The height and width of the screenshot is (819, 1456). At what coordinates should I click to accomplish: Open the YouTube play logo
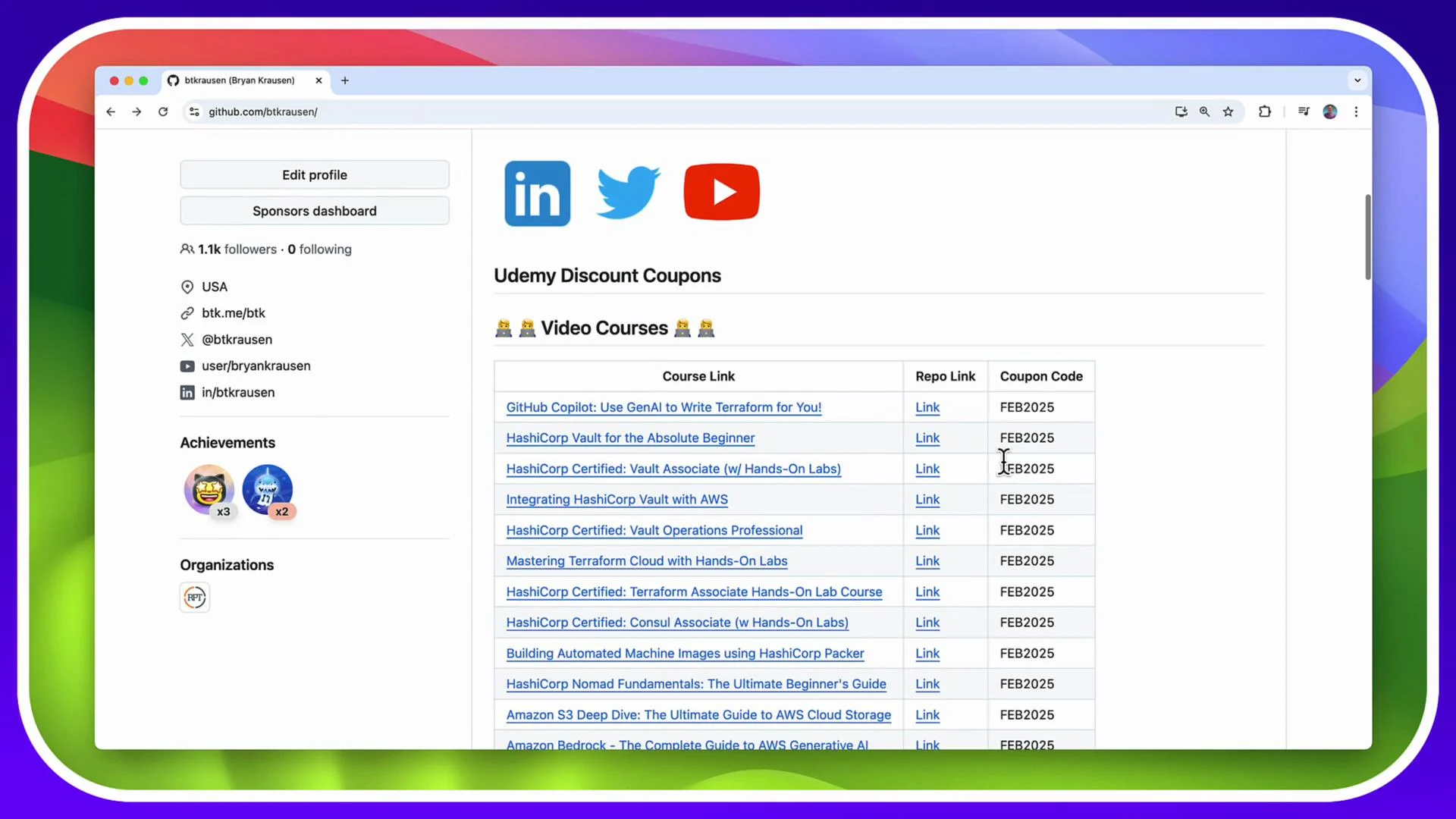coord(721,192)
